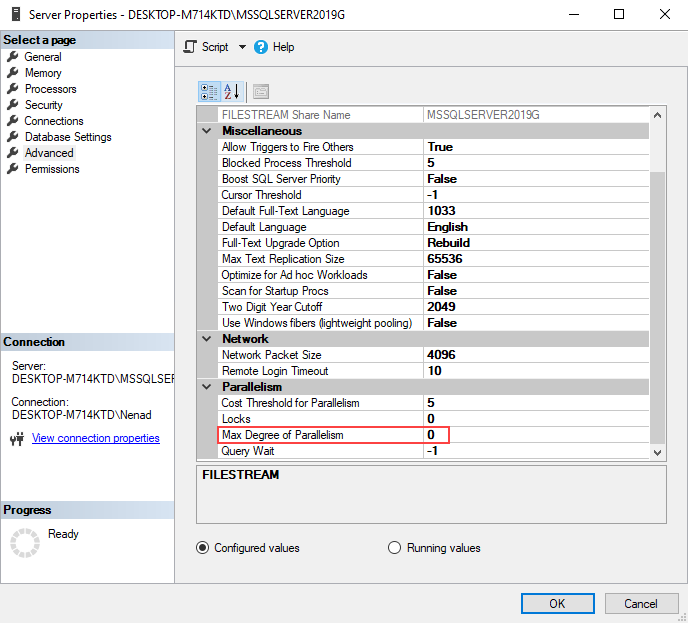Click the wrench icon beside Memory
The width and height of the screenshot is (688, 623).
pos(13,72)
